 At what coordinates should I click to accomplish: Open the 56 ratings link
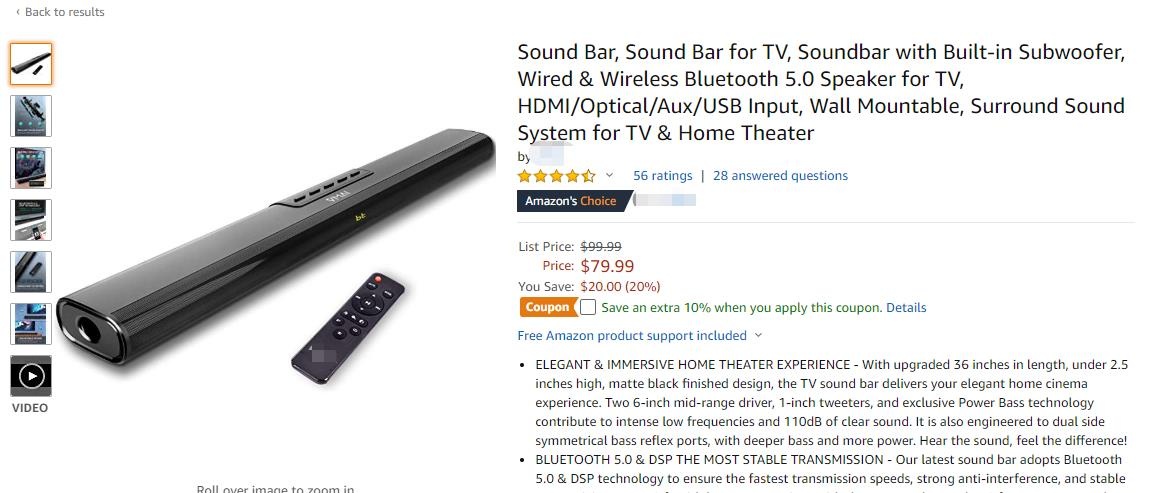point(662,176)
